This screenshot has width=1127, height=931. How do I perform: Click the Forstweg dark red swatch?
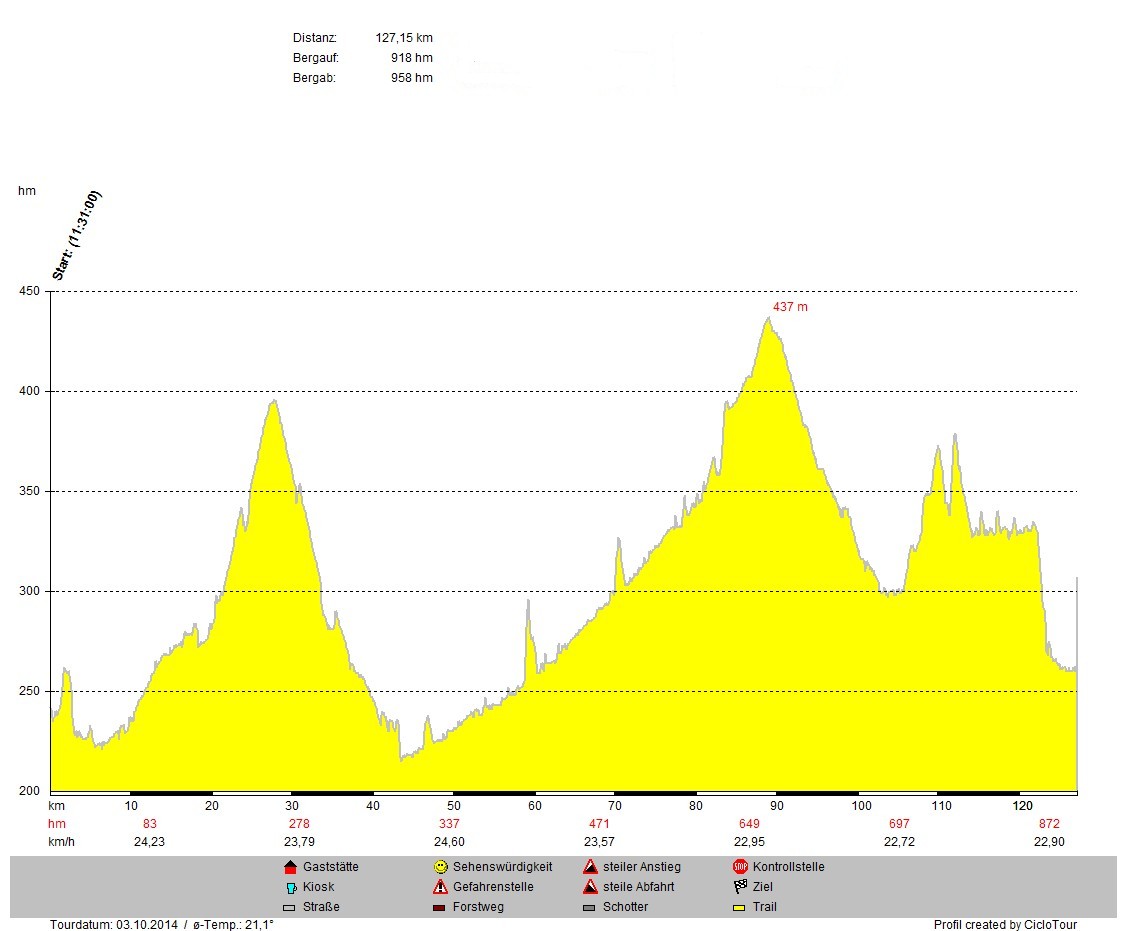pos(440,908)
